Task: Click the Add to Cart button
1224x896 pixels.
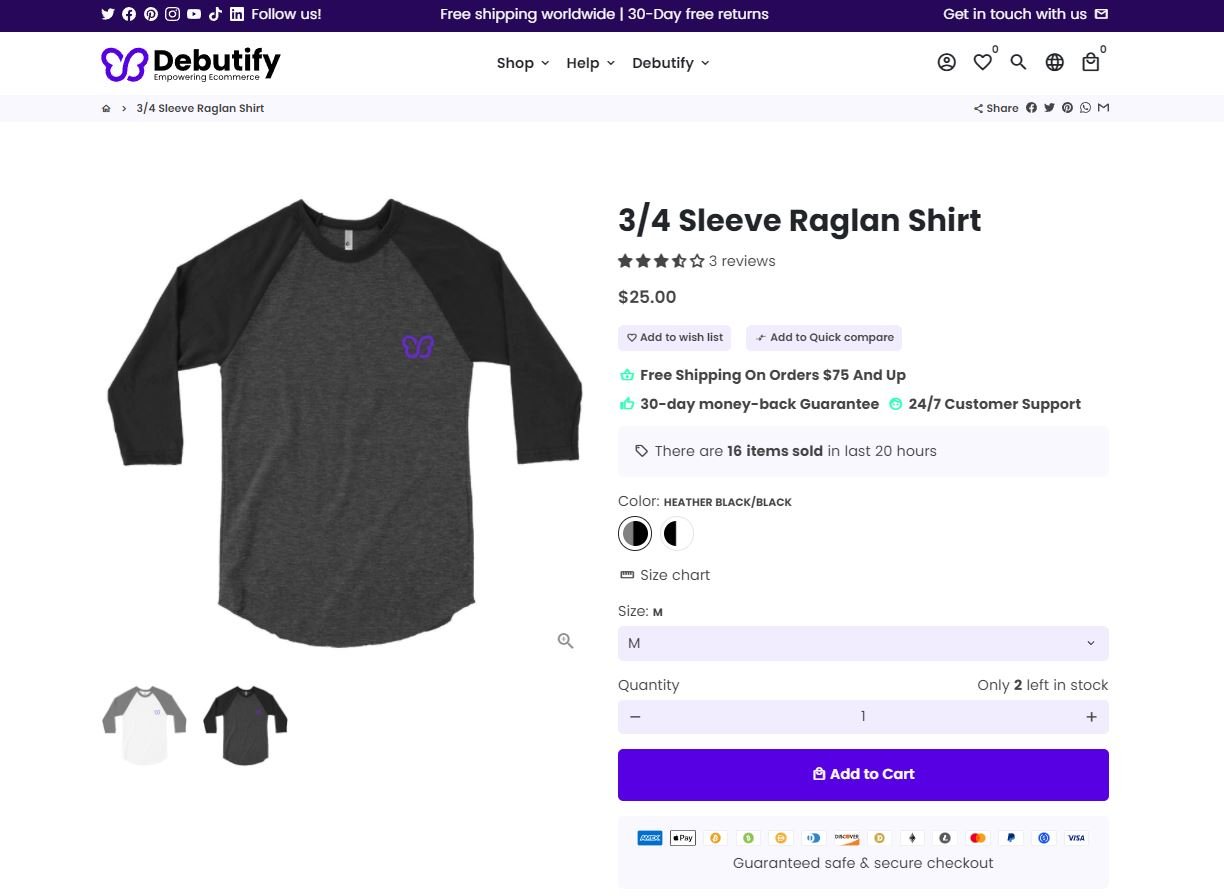Action: [x=863, y=774]
